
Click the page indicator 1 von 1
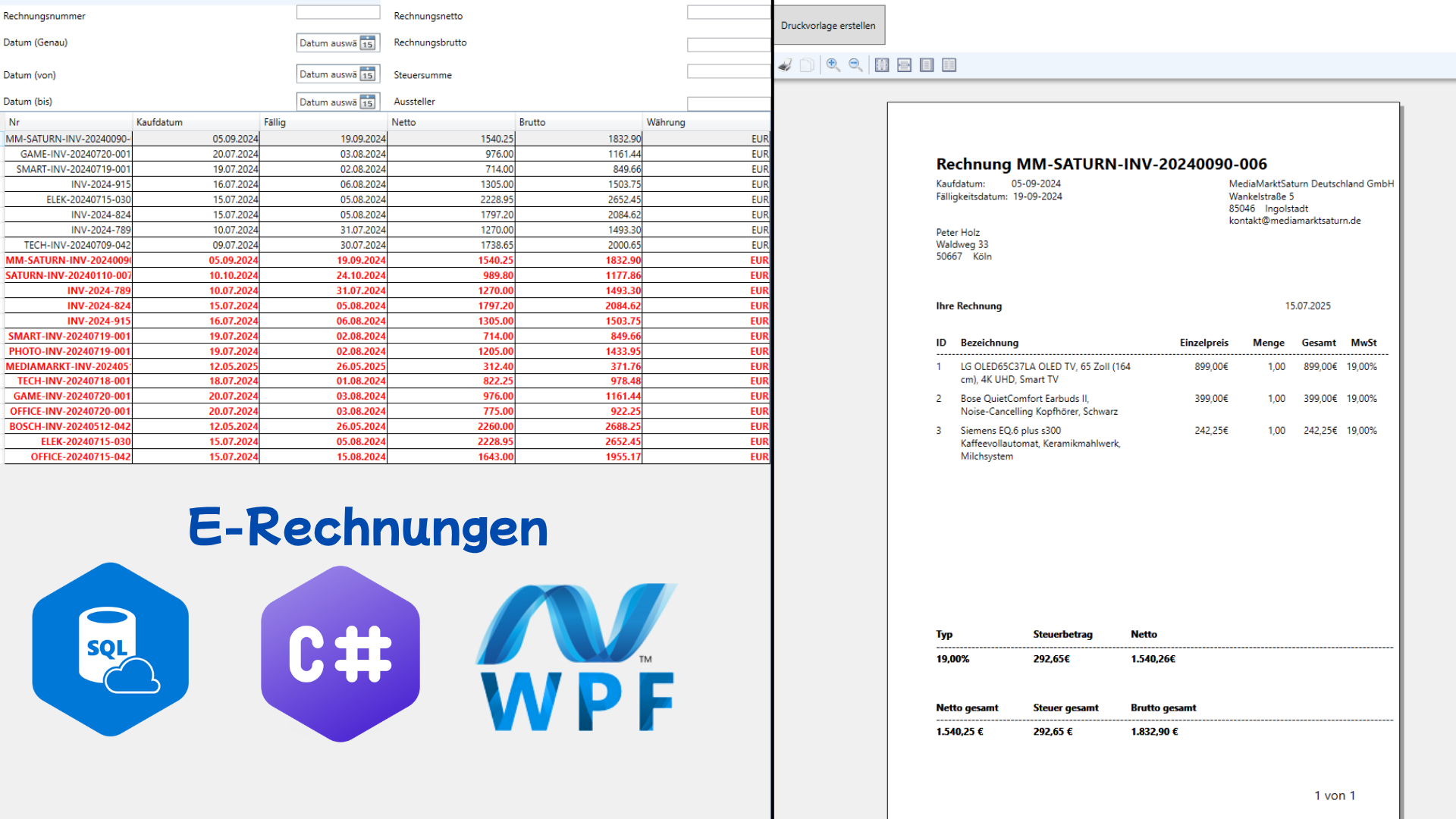point(1335,795)
